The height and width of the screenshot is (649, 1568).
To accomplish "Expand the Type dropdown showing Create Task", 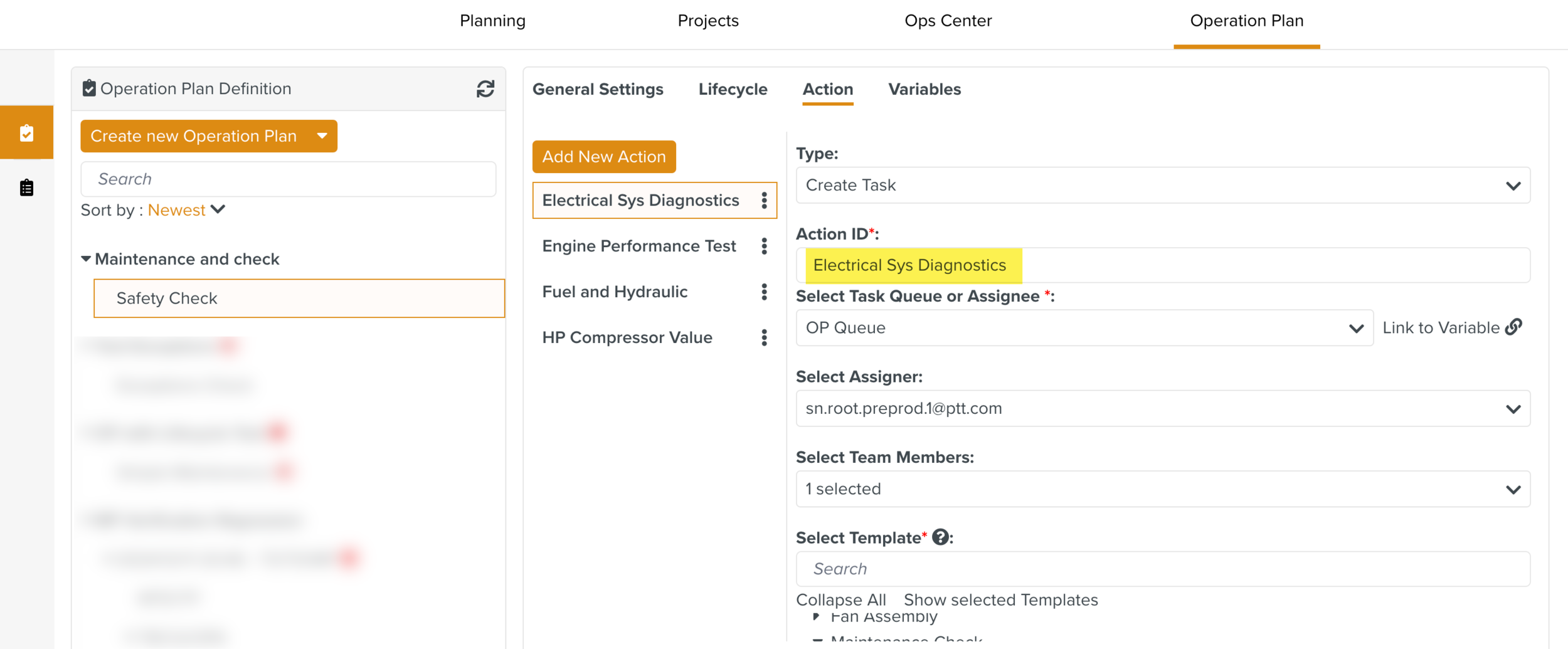I will pyautogui.click(x=1162, y=186).
